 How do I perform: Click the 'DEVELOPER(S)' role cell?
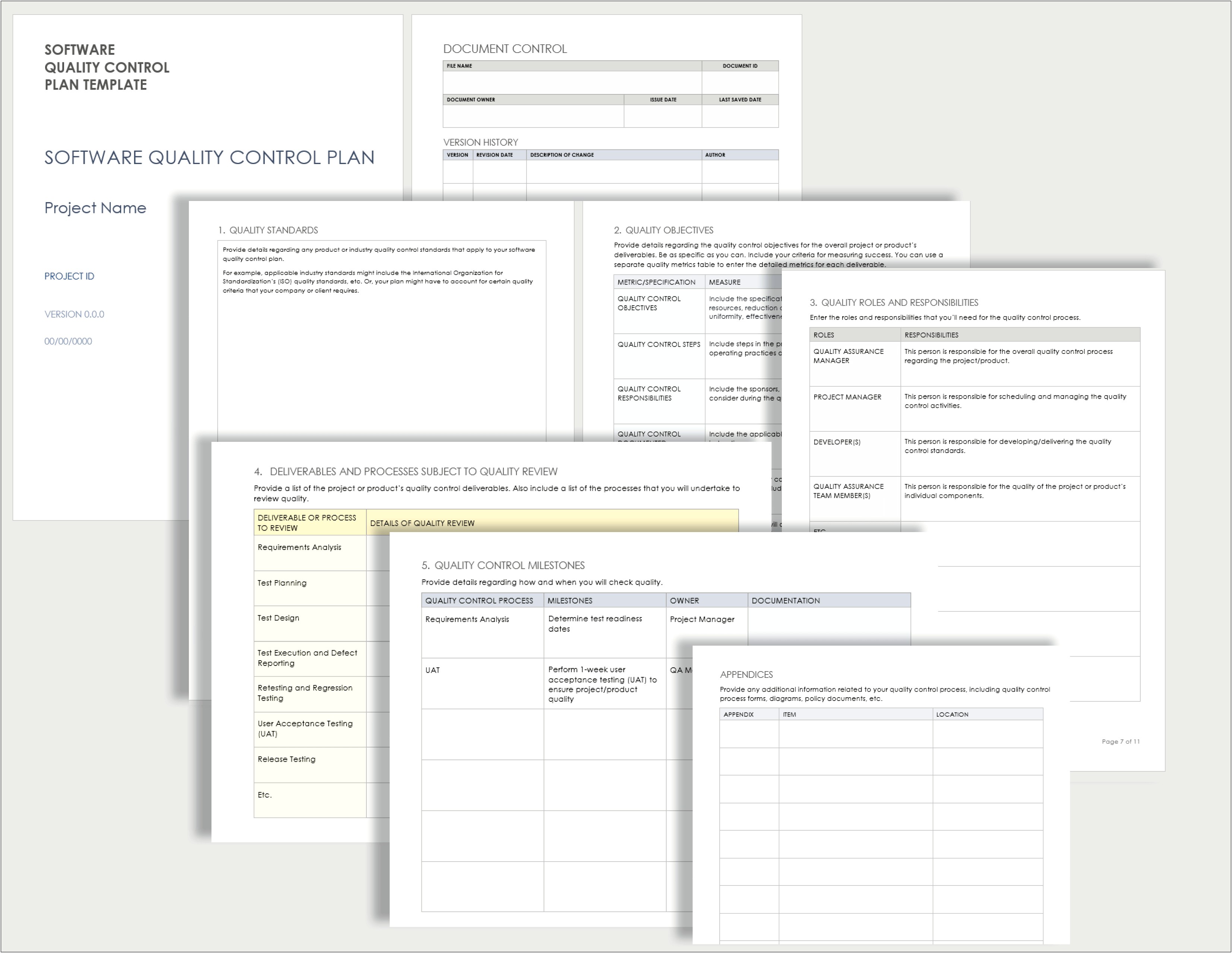coord(854,454)
